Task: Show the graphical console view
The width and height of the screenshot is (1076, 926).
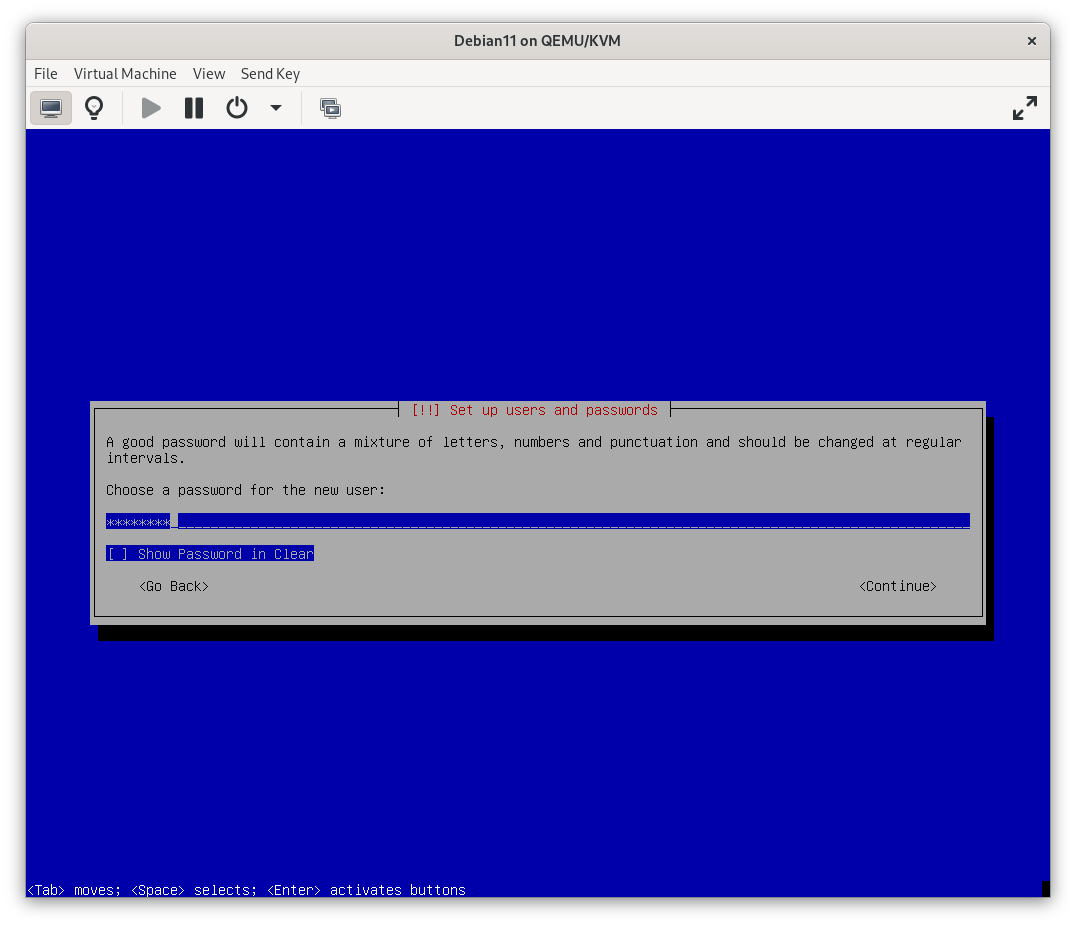Action: click(x=51, y=108)
